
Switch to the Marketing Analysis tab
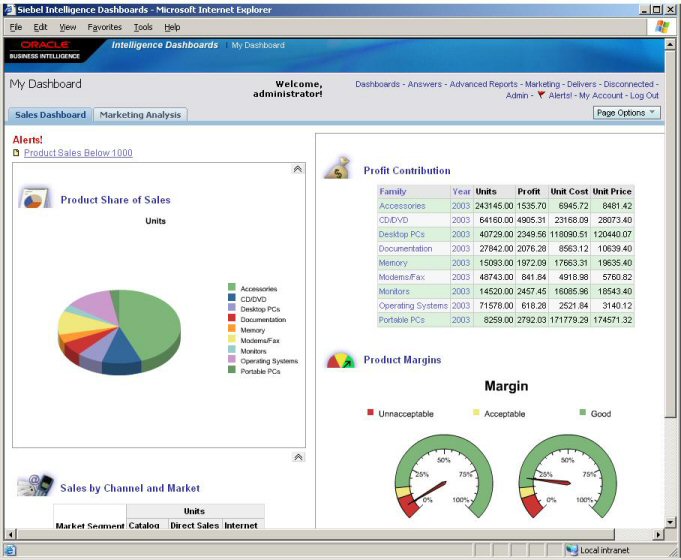(x=140, y=115)
